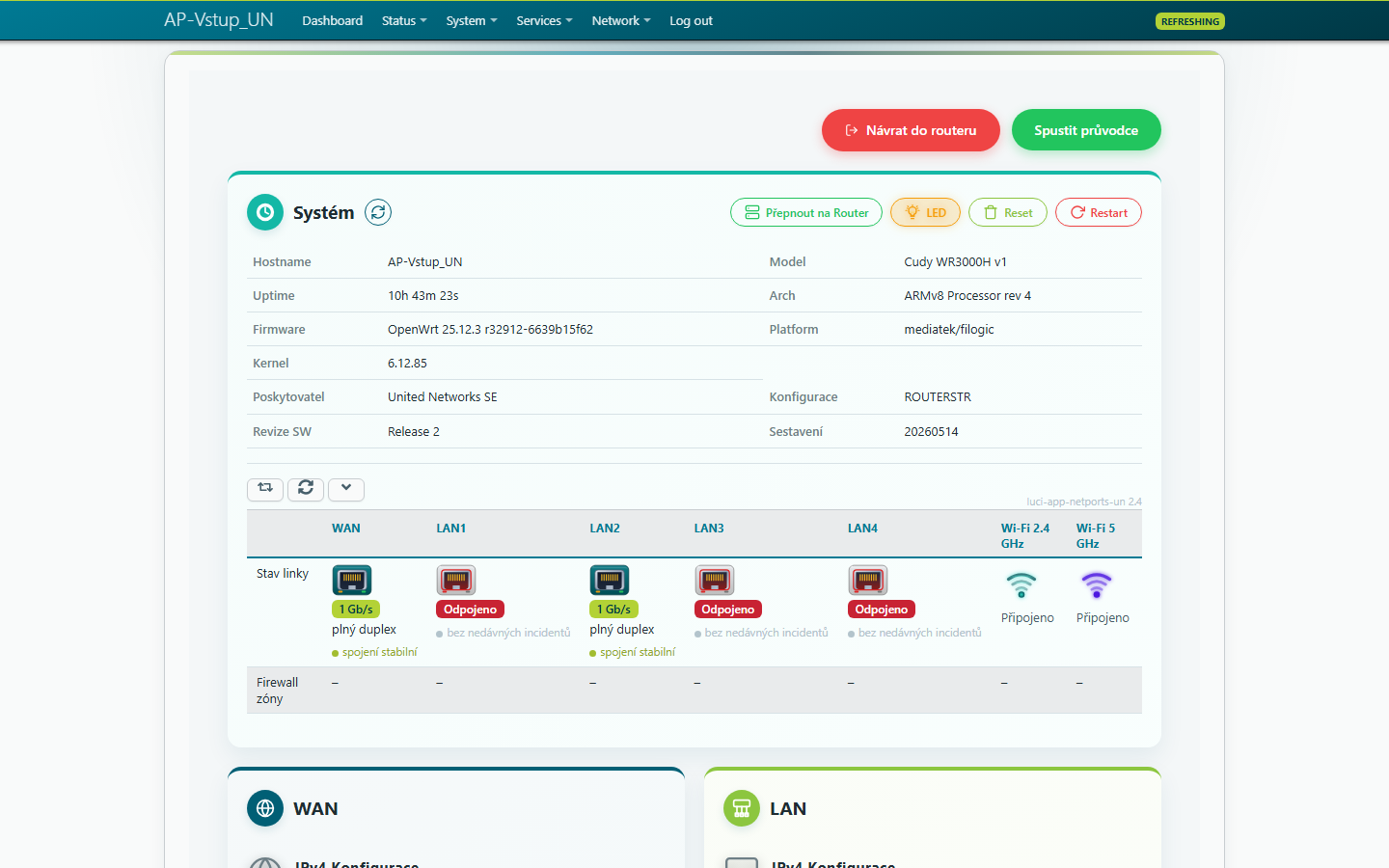Screen dimensions: 1389x868
Task: Click the LAN2 spojení stabilní status
Action: [633, 652]
